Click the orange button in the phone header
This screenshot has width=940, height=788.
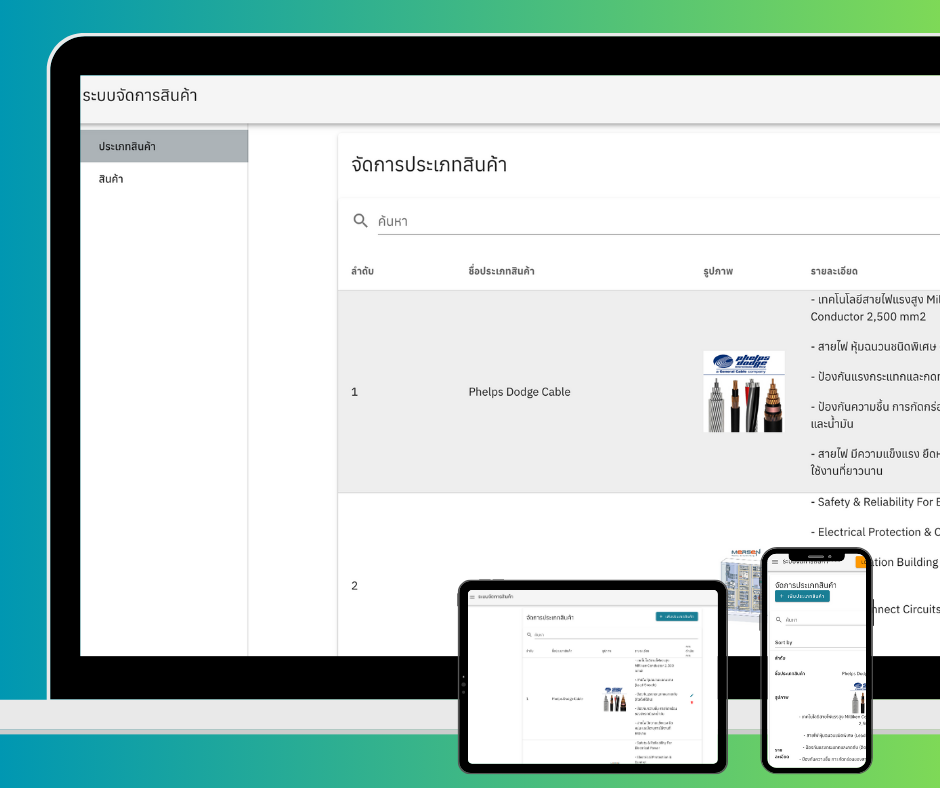tap(861, 562)
